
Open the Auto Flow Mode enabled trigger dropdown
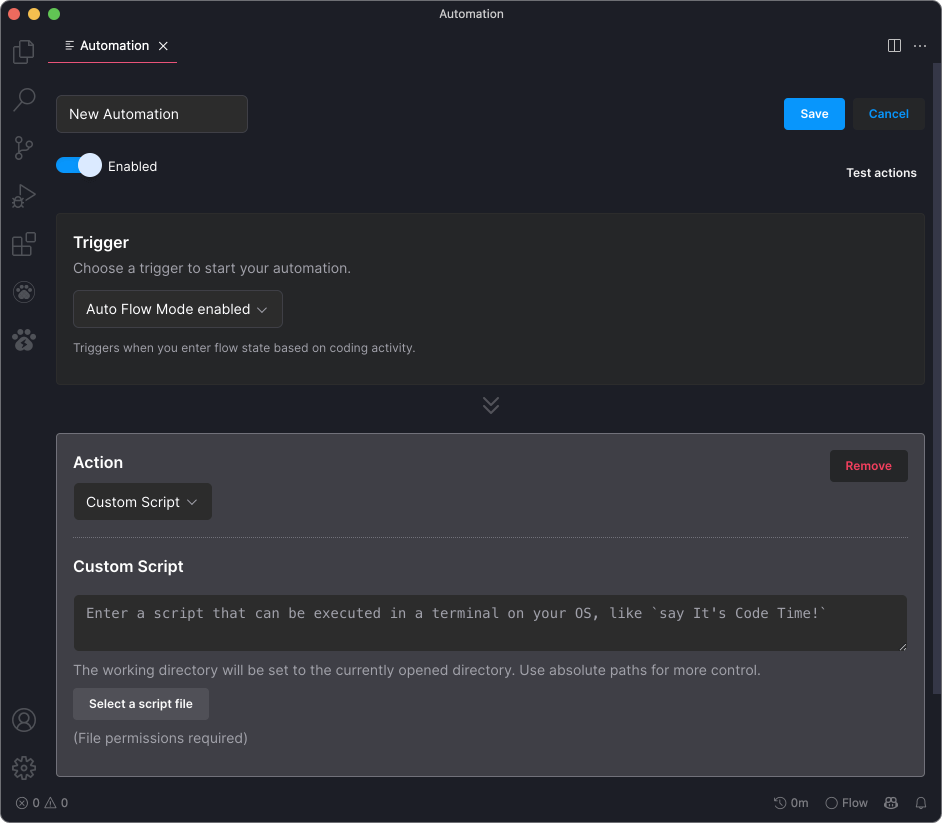pyautogui.click(x=177, y=309)
